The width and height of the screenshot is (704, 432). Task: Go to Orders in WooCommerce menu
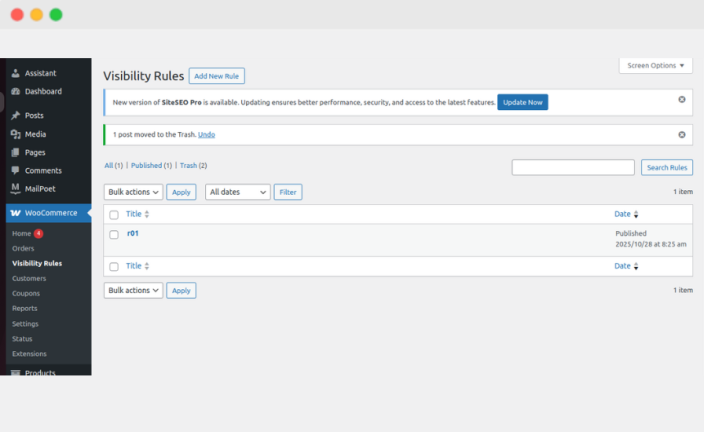(23, 248)
